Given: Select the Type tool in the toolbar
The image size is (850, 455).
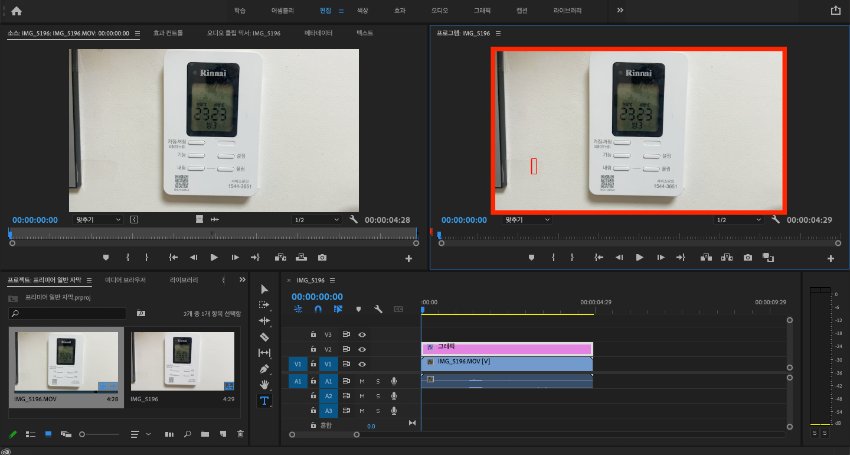Looking at the screenshot, I should pos(264,399).
